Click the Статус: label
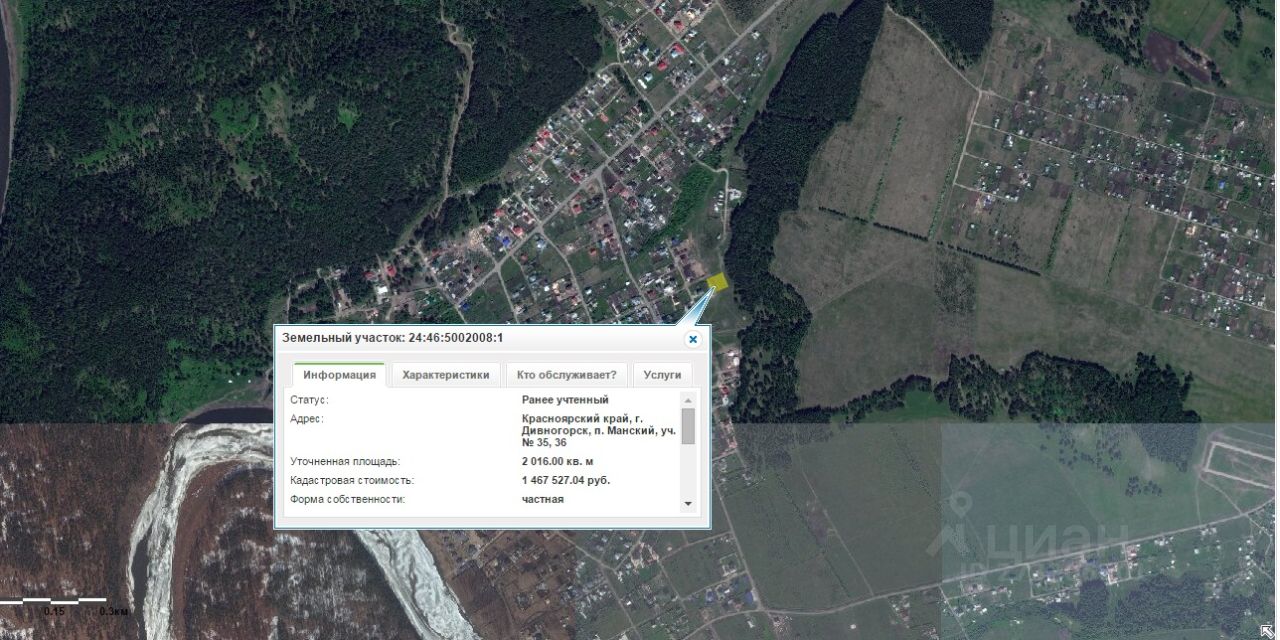This screenshot has height=640, width=1280. (x=309, y=400)
